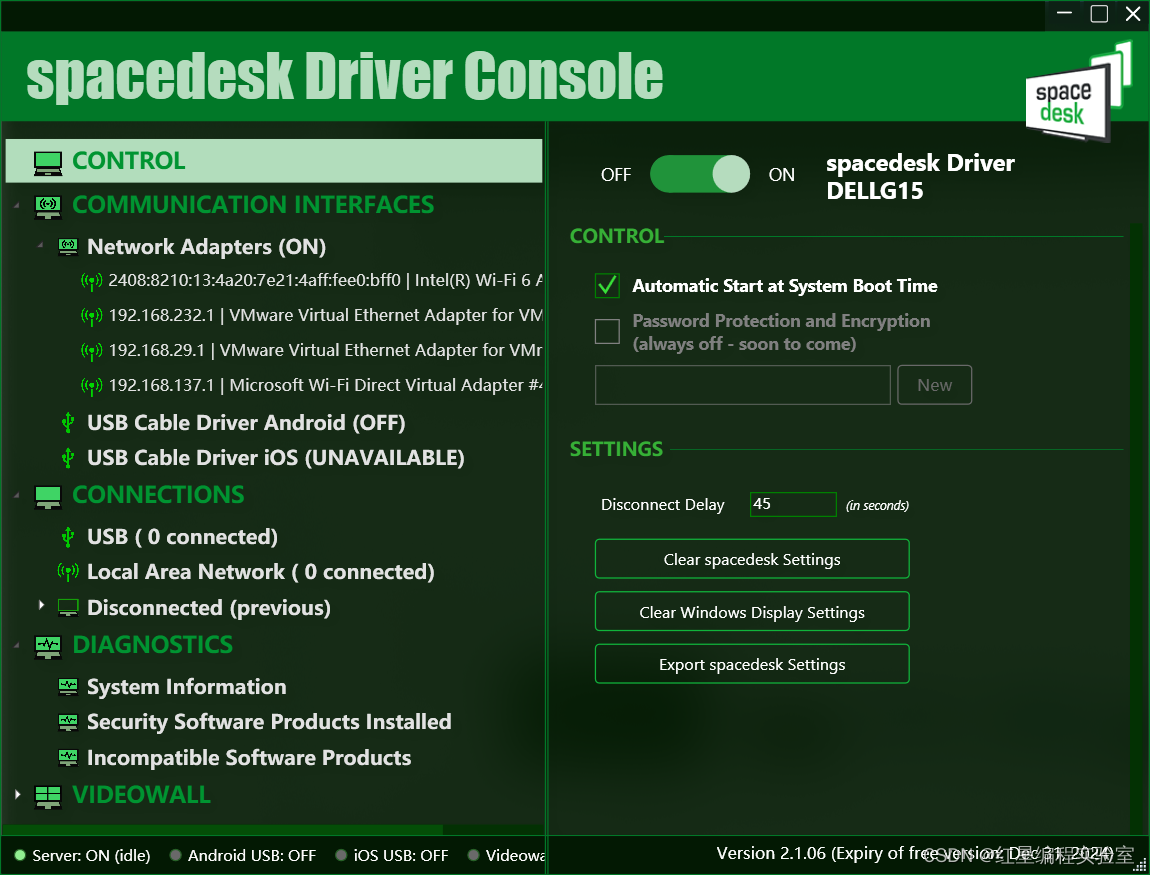The width and height of the screenshot is (1150, 875).
Task: Click the Incompatible Software Products icon
Action: (68, 758)
